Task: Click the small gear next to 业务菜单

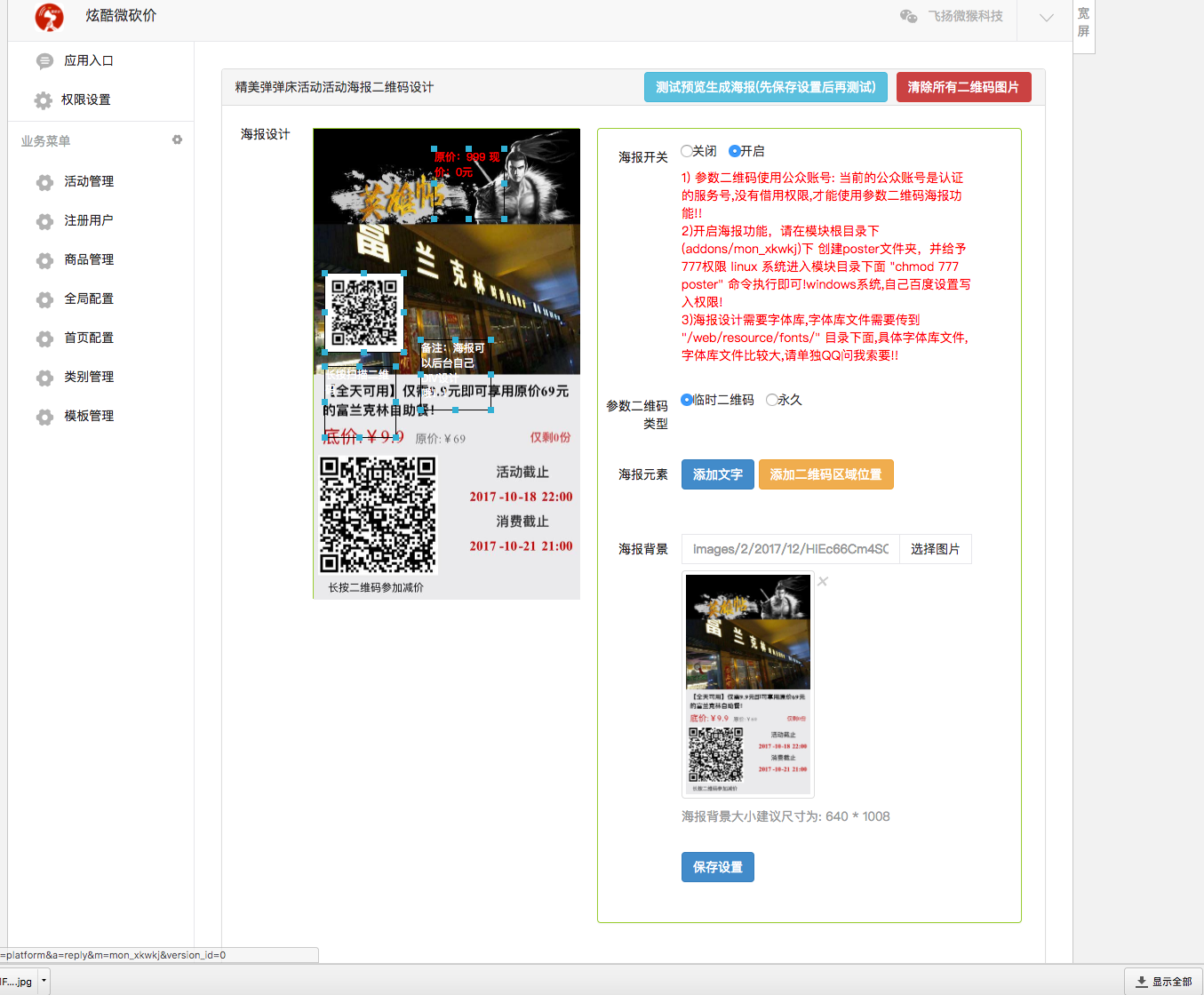Action: coord(177,140)
